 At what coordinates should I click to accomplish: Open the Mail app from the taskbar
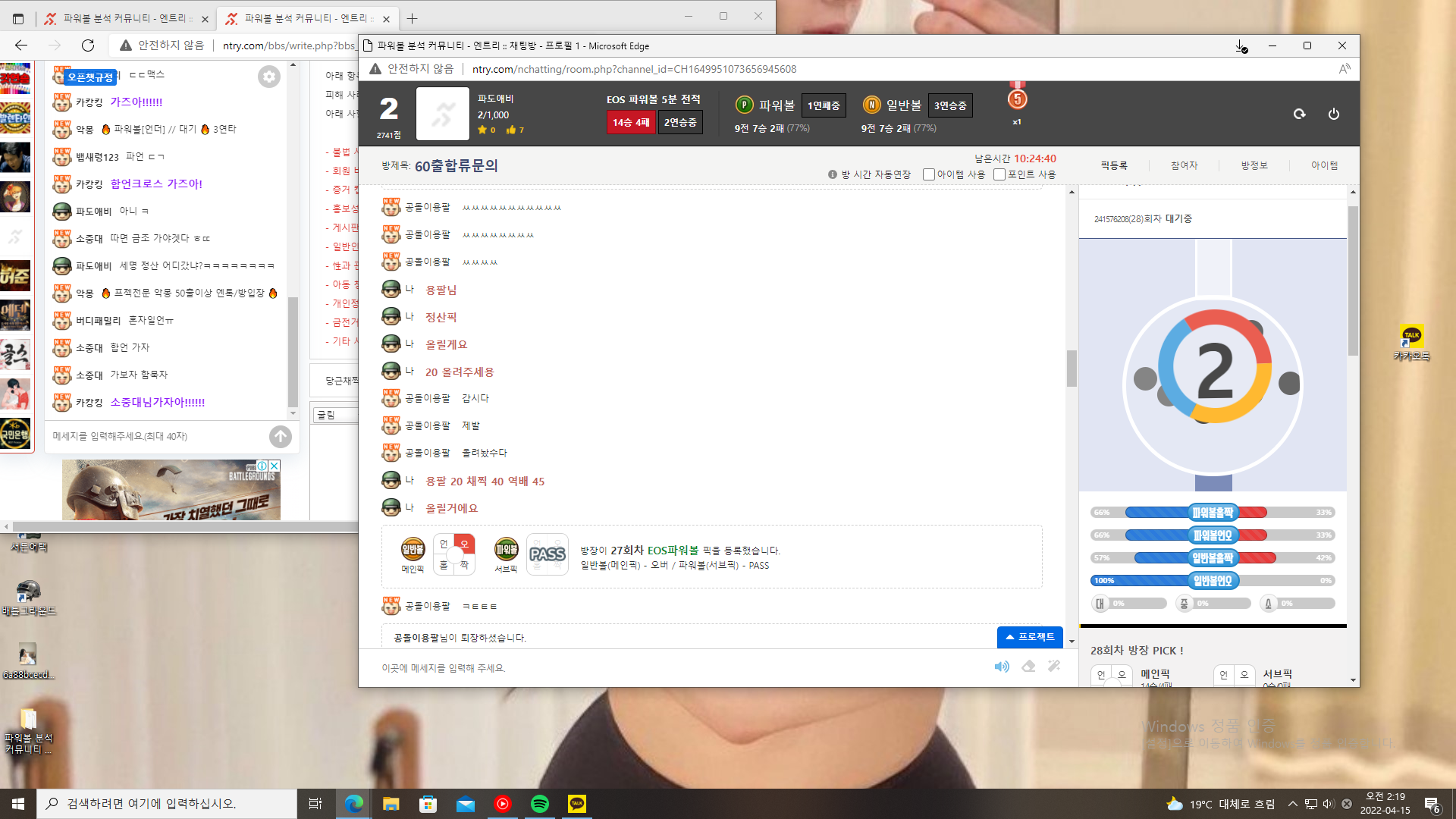pyautogui.click(x=466, y=804)
